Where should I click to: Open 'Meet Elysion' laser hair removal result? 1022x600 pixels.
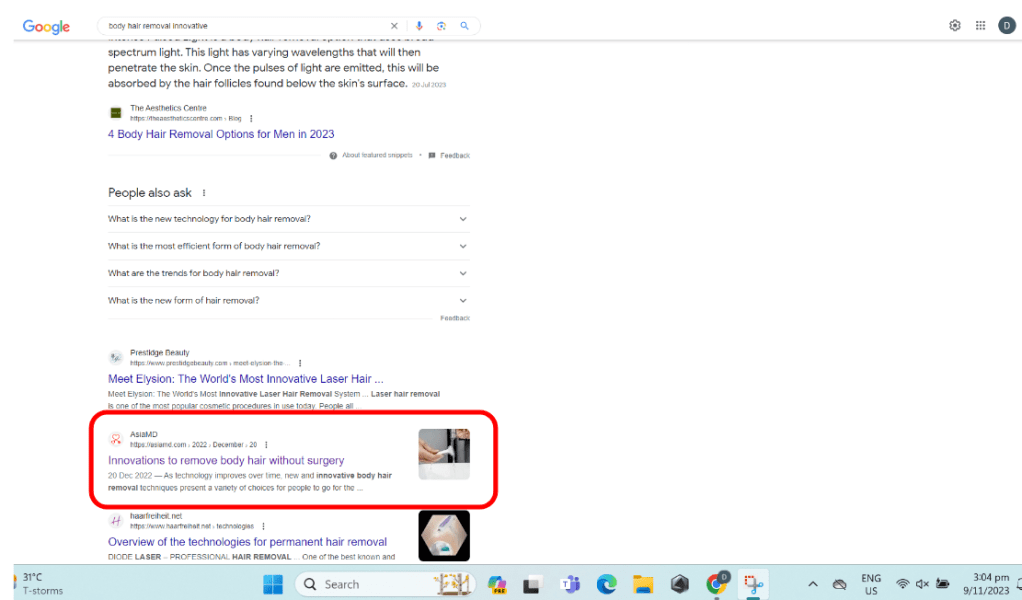tap(245, 379)
